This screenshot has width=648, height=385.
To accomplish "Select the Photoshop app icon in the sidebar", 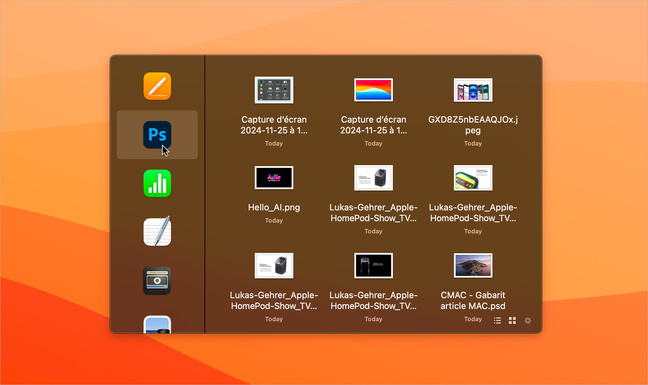I will tap(157, 135).
